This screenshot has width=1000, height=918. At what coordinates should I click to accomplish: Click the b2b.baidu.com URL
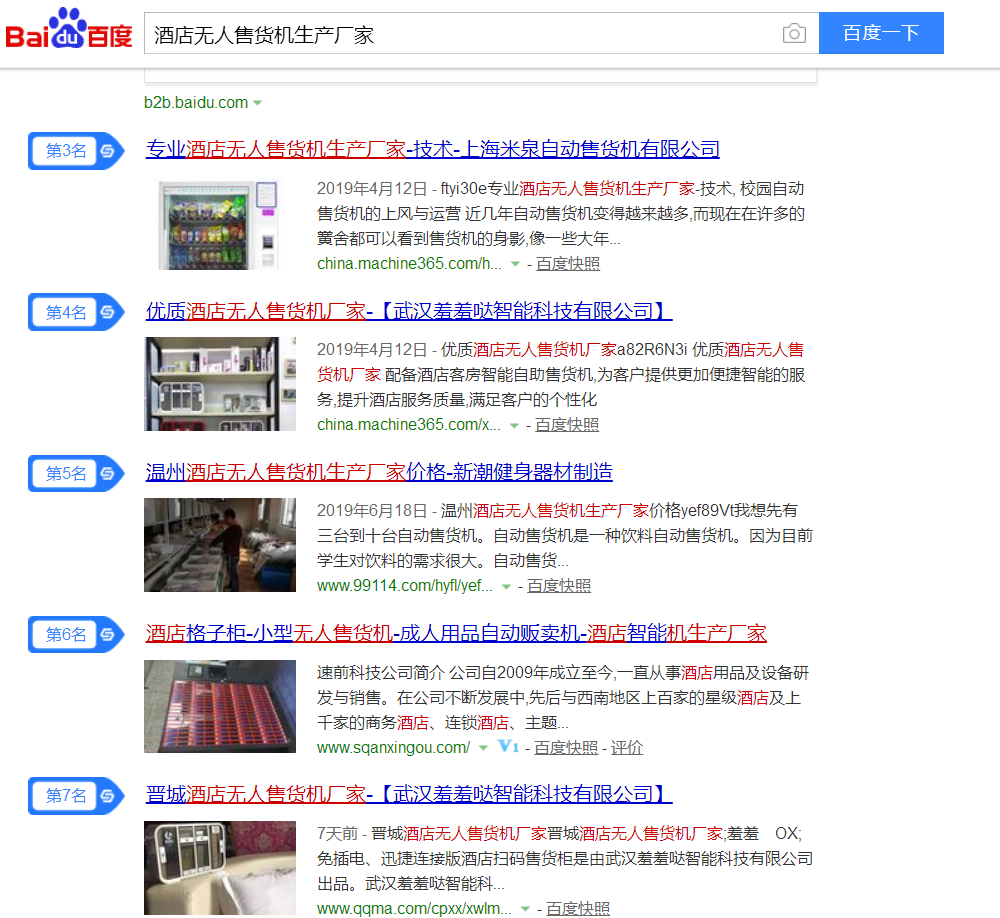coord(196,103)
